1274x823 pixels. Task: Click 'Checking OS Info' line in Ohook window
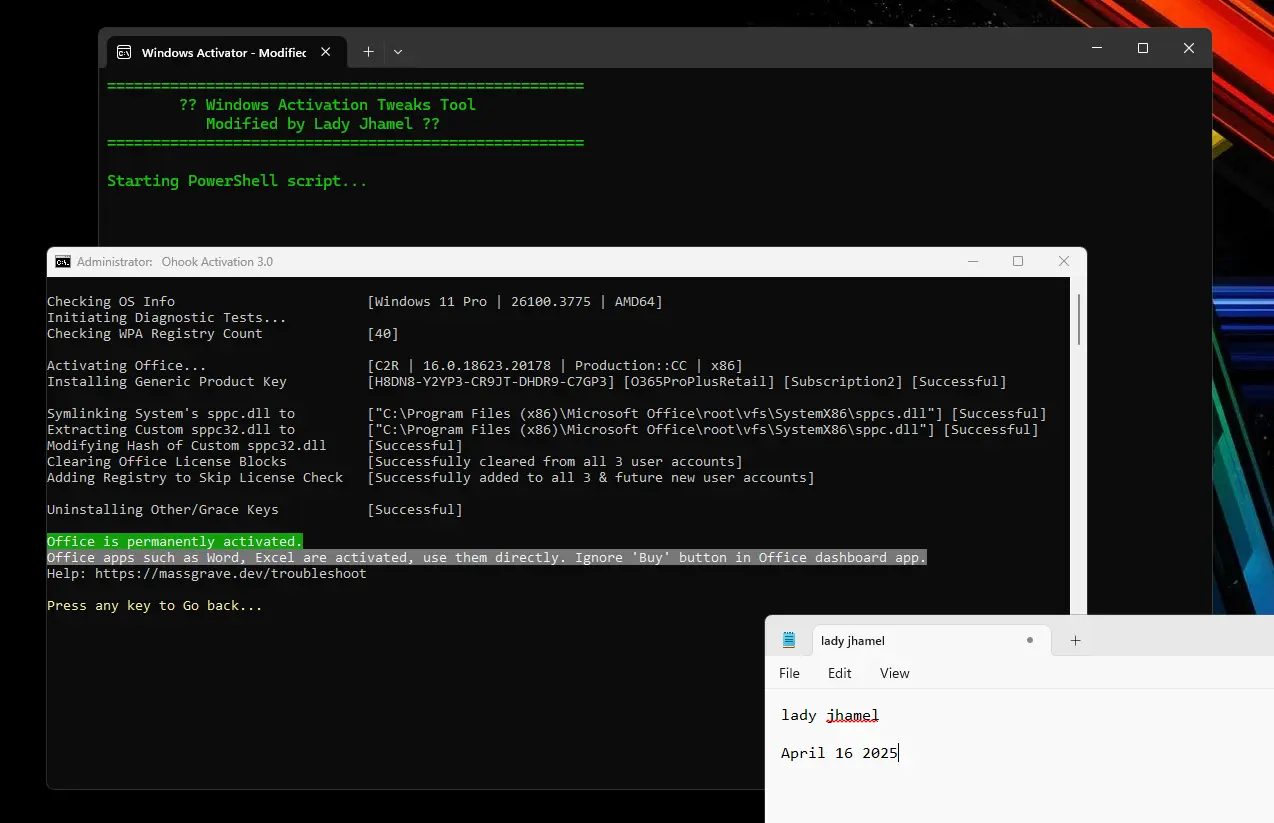pyautogui.click(x=111, y=302)
